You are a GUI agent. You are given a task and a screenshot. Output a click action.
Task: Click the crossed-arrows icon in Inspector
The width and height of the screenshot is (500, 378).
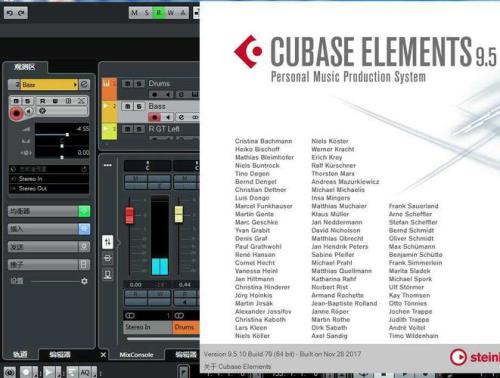pyautogui.click(x=81, y=101)
